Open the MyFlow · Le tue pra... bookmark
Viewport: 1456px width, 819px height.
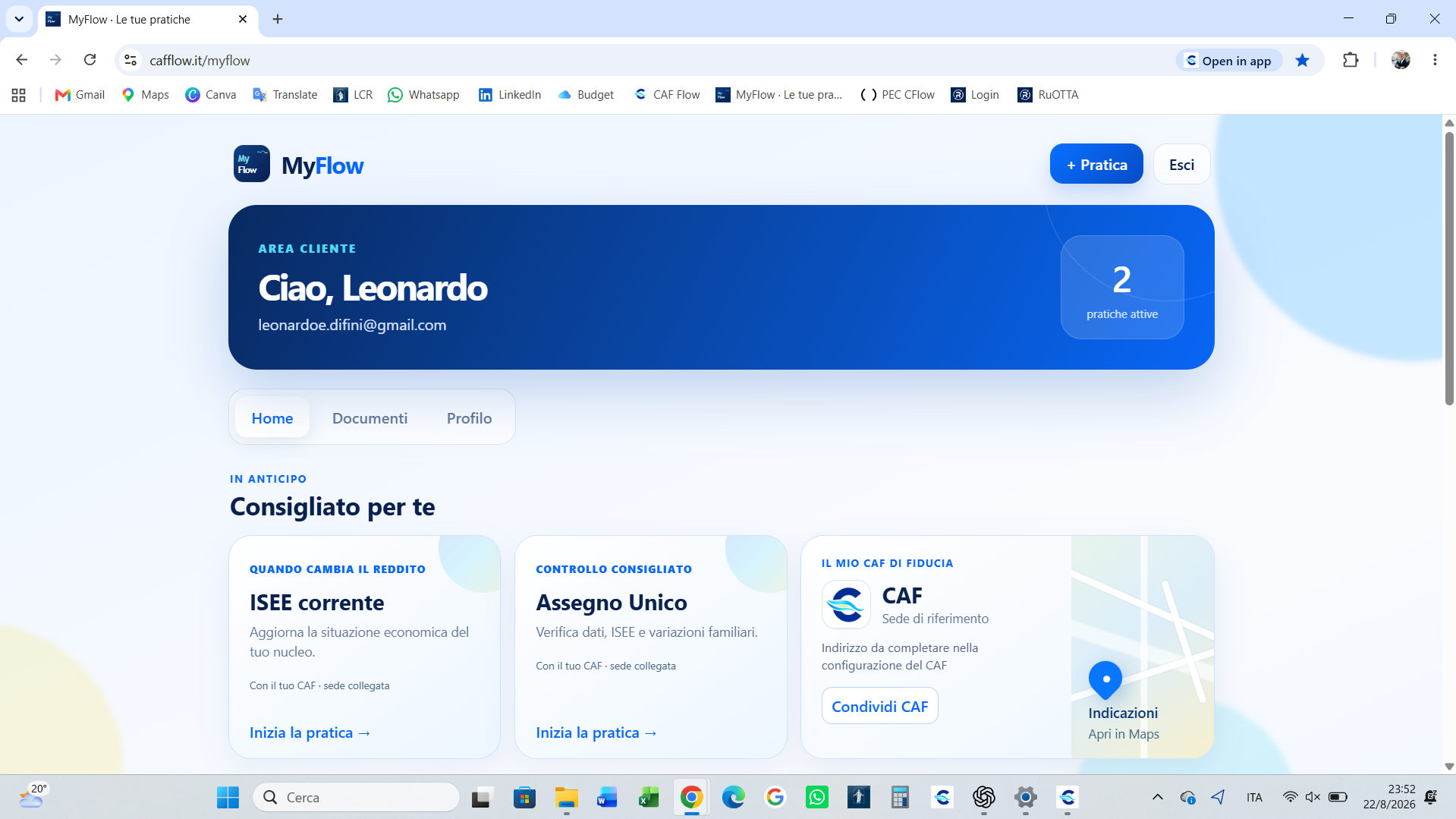click(778, 95)
